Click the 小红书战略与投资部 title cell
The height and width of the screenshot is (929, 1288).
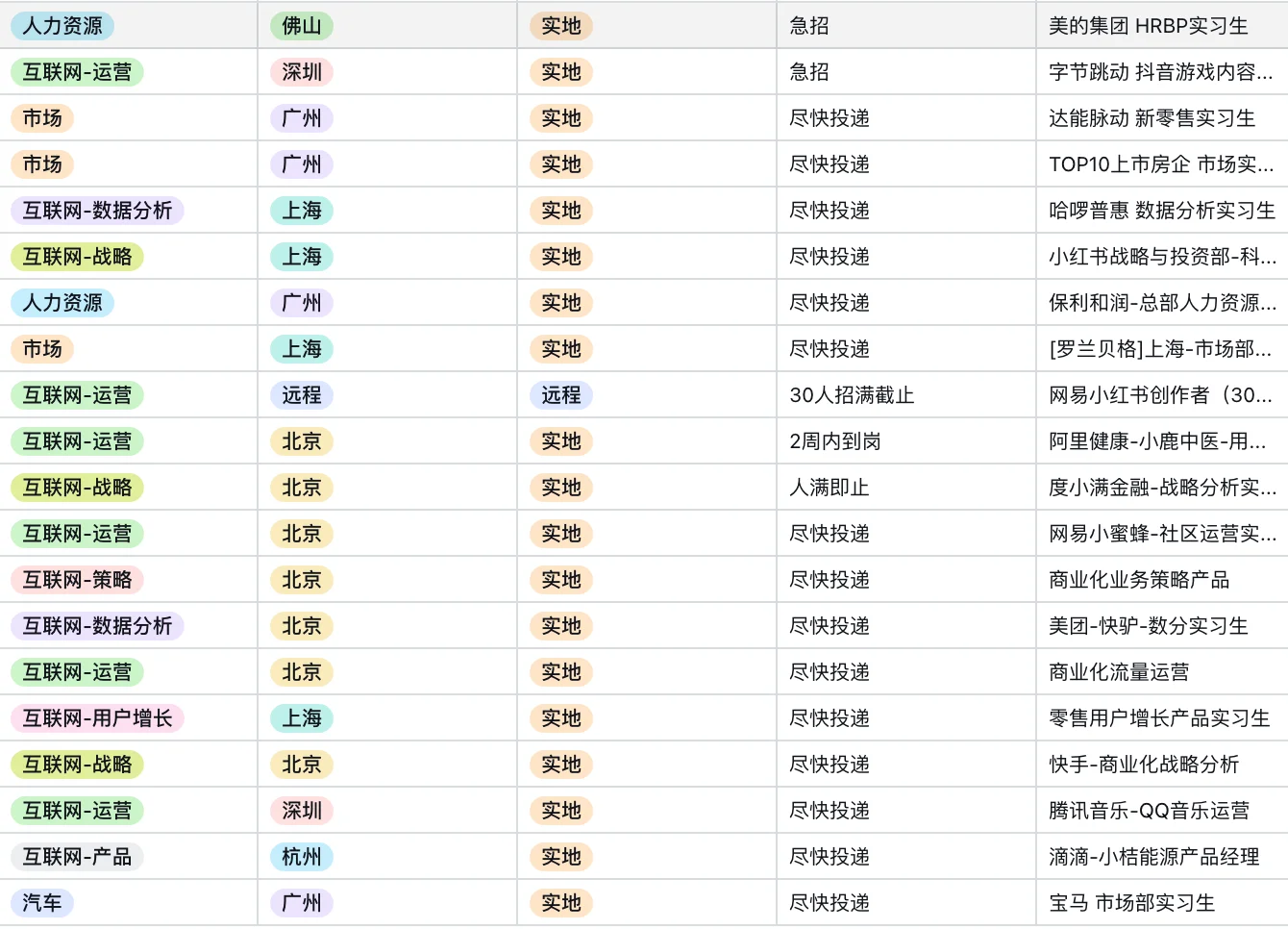click(x=1162, y=257)
